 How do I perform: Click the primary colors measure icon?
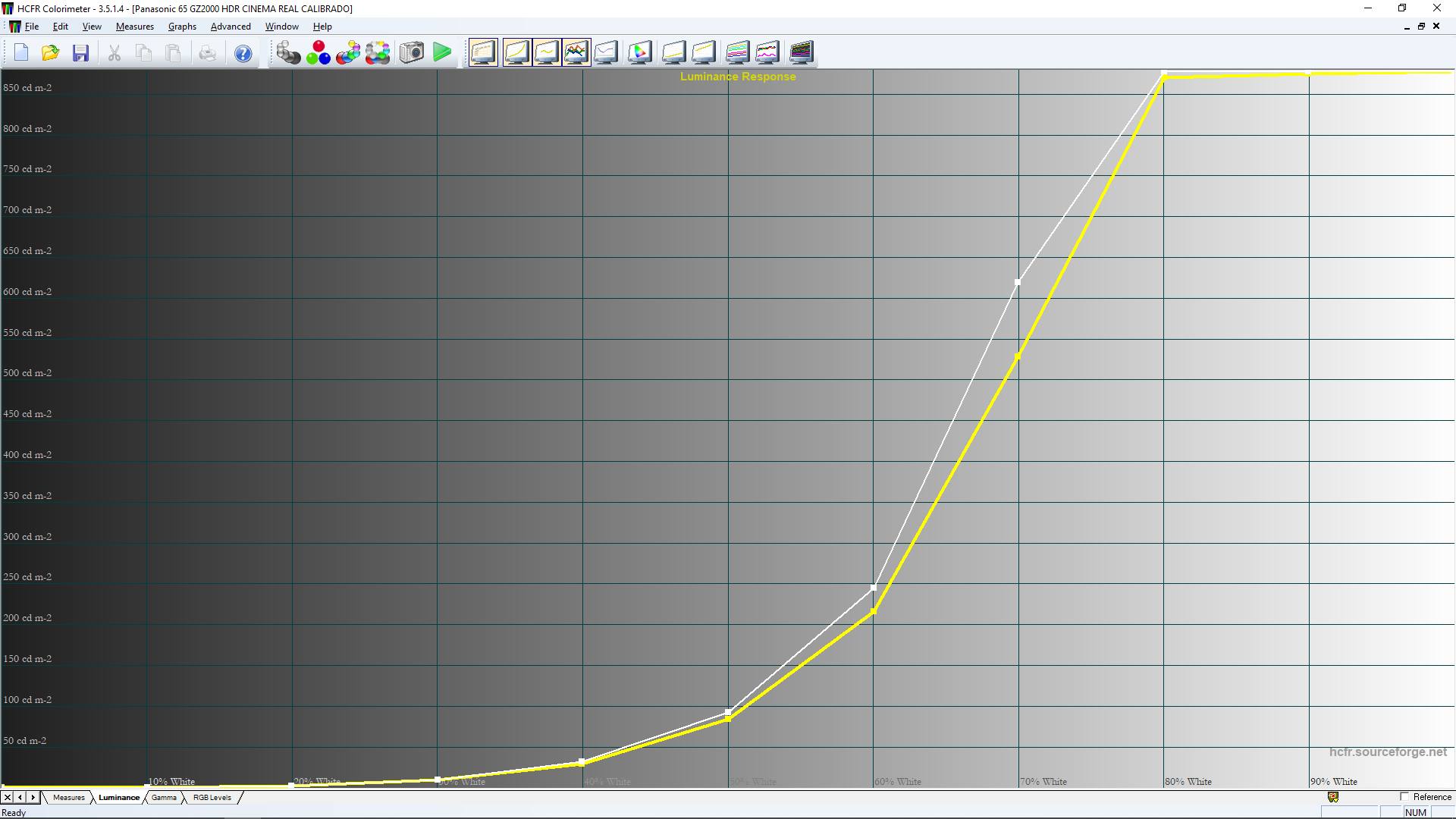pyautogui.click(x=318, y=52)
